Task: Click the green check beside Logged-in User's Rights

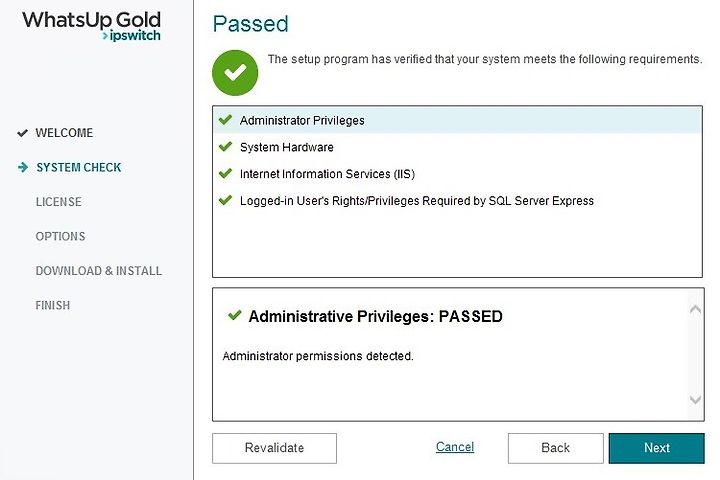Action: coord(225,200)
